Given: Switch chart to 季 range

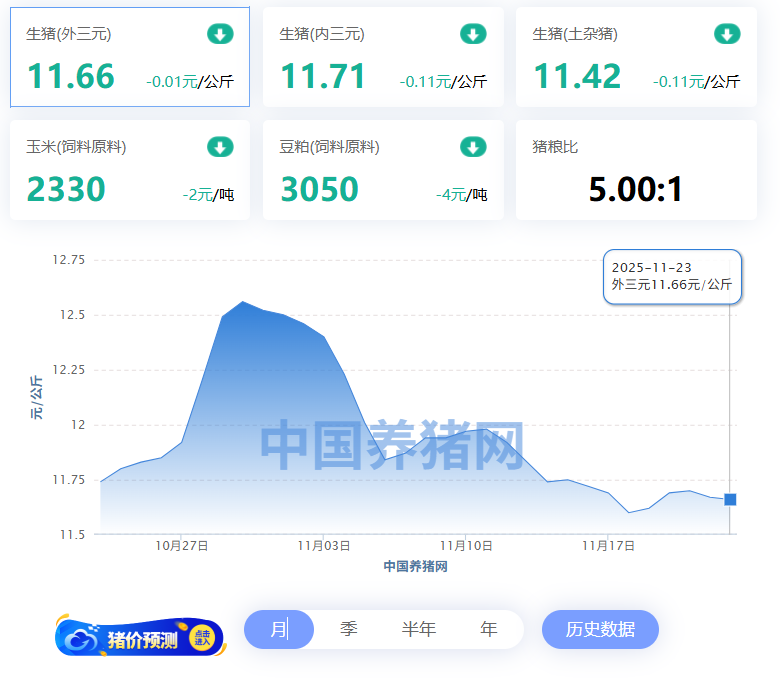Looking at the screenshot, I should point(348,630).
